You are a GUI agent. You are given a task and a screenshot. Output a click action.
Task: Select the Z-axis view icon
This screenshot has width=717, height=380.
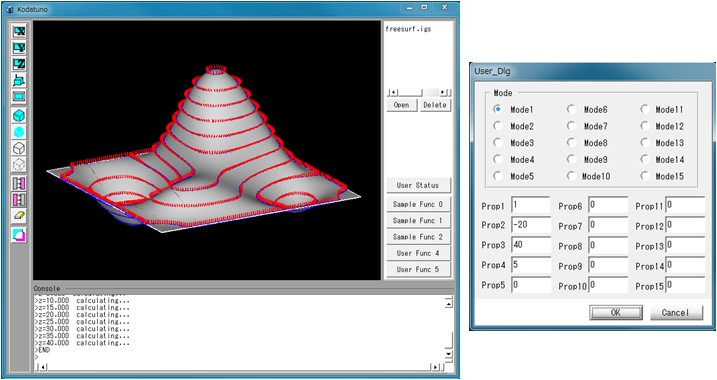pos(19,64)
